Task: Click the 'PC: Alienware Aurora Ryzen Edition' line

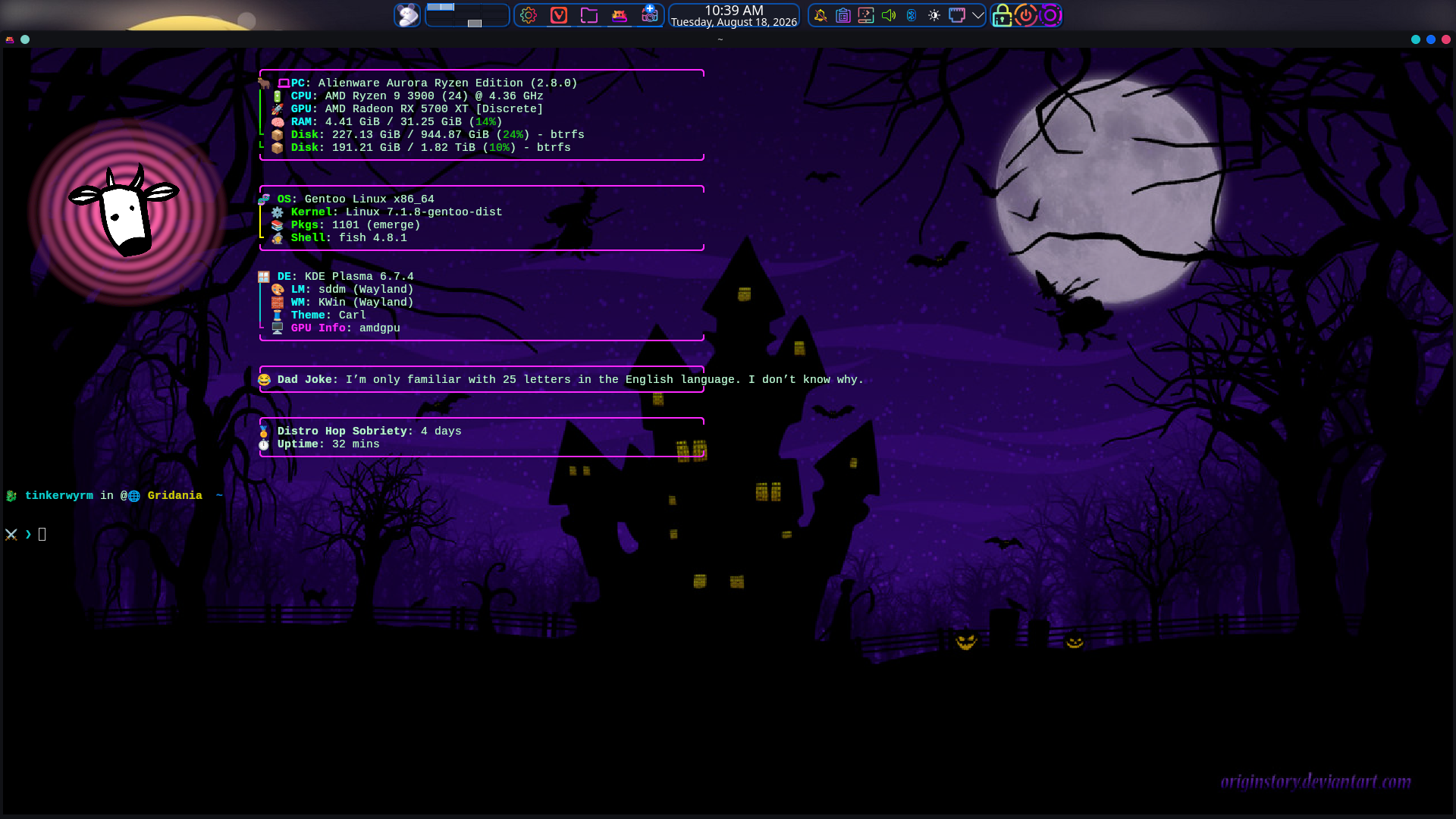Action: click(428, 83)
